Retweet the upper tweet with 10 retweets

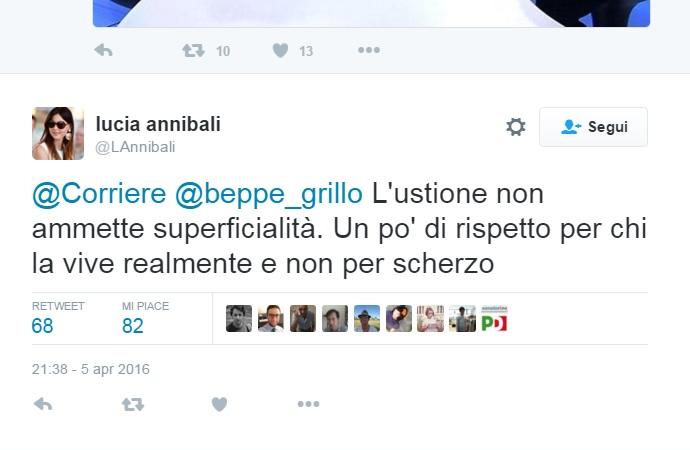[194, 51]
